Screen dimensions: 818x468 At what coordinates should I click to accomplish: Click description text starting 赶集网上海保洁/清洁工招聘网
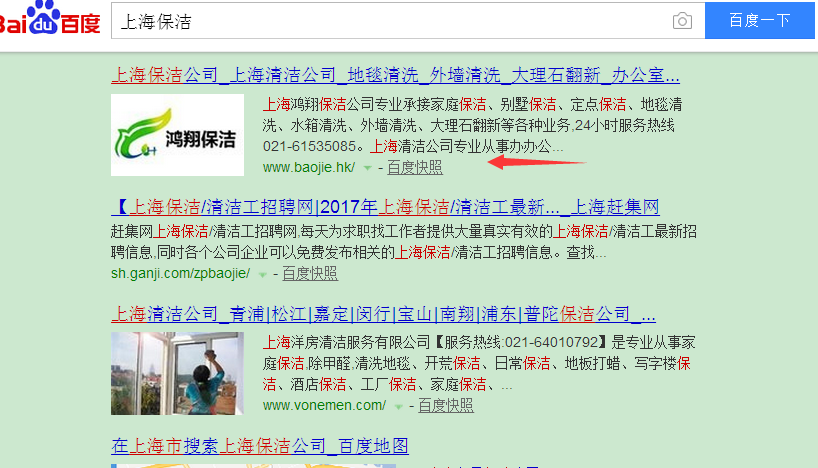click(x=404, y=242)
